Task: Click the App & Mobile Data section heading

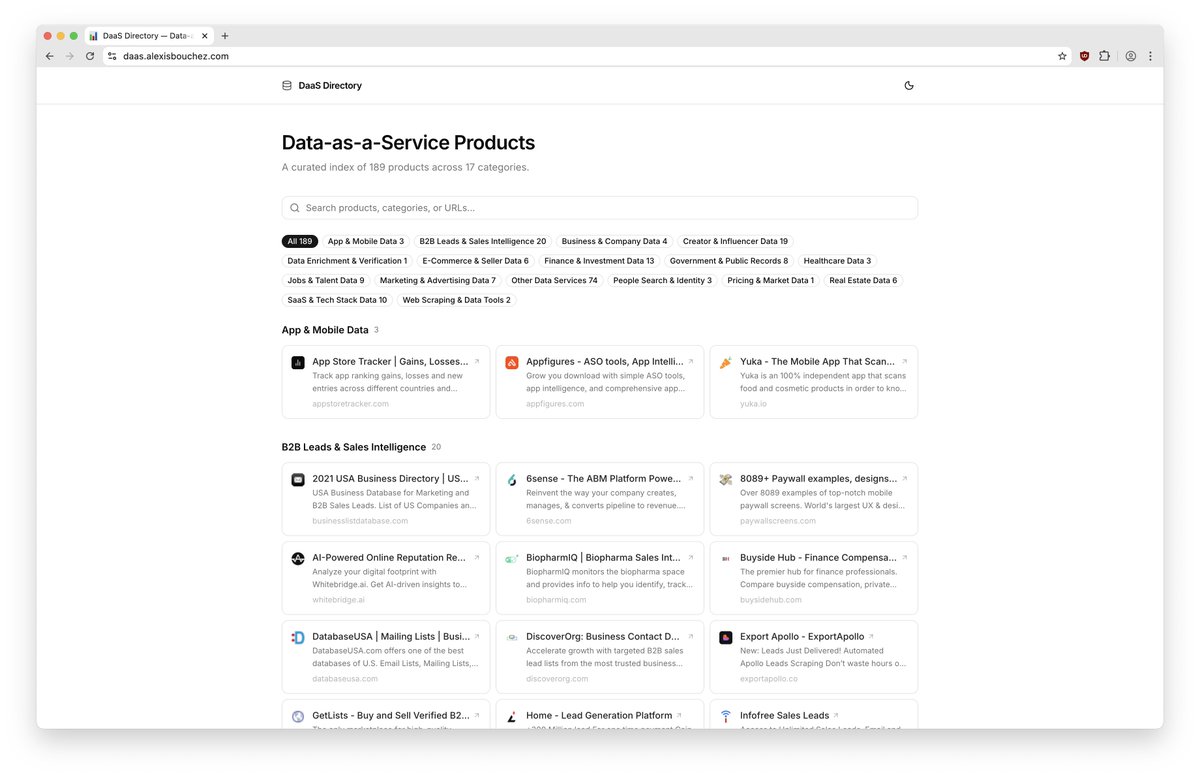Action: (x=325, y=330)
